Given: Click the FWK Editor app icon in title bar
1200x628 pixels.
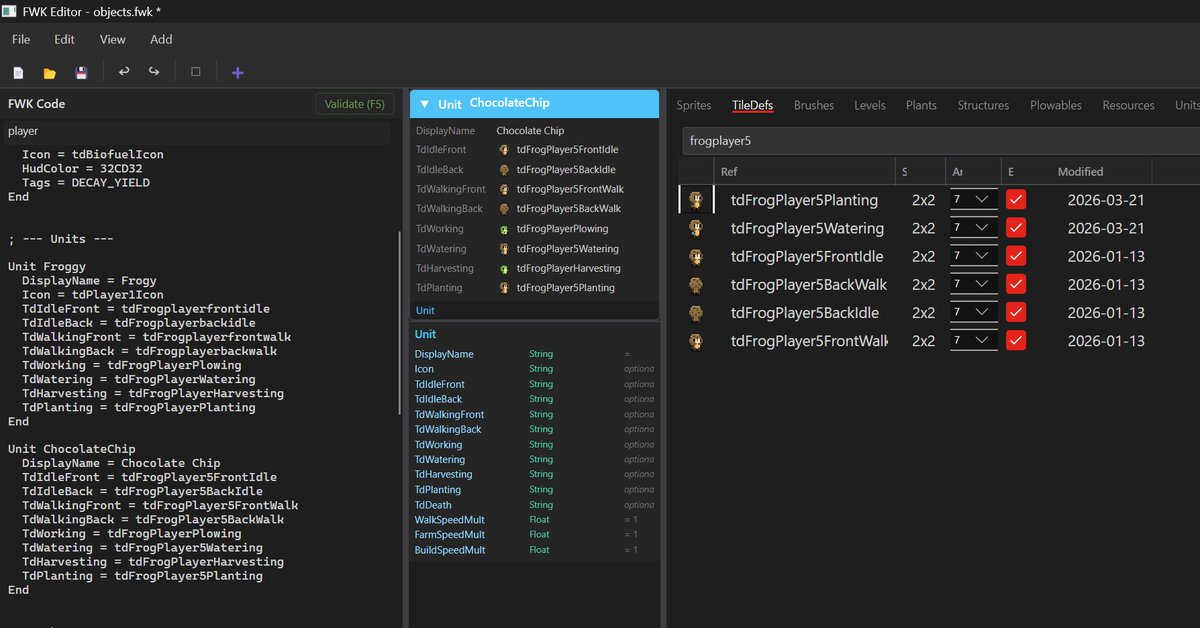Looking at the screenshot, I should click(9, 10).
